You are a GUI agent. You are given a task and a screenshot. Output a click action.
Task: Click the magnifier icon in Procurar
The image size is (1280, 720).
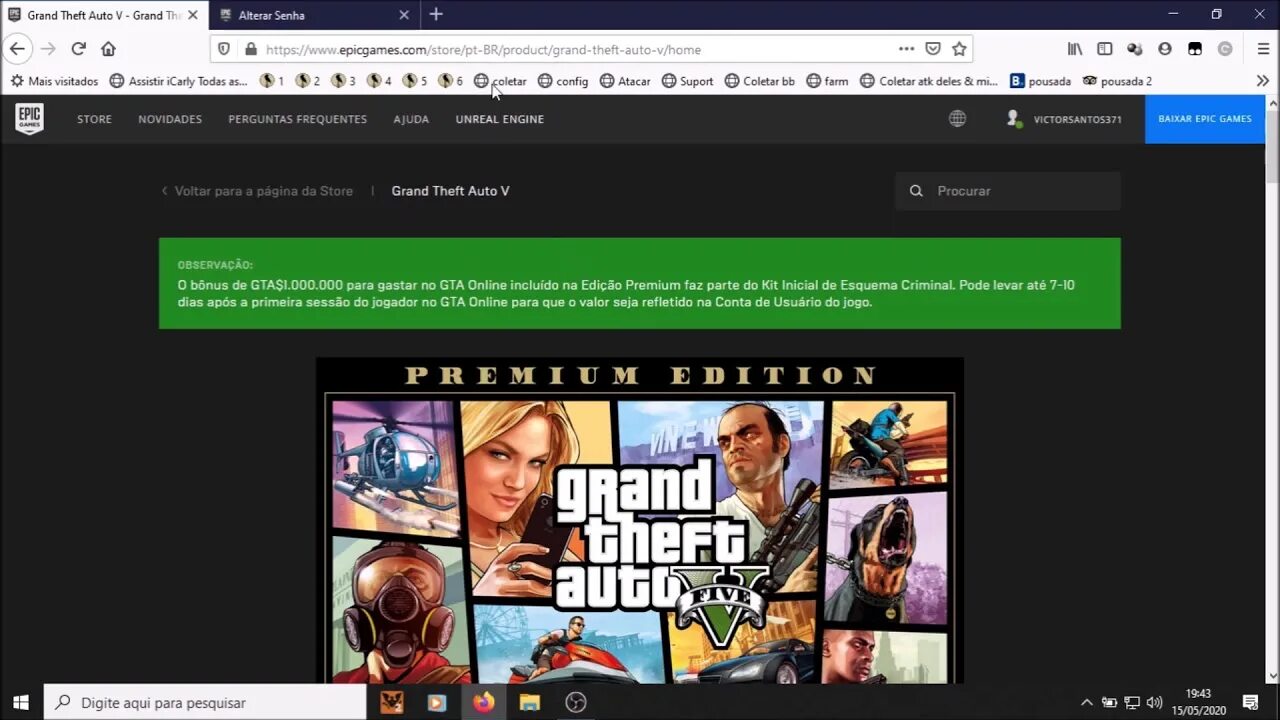916,191
